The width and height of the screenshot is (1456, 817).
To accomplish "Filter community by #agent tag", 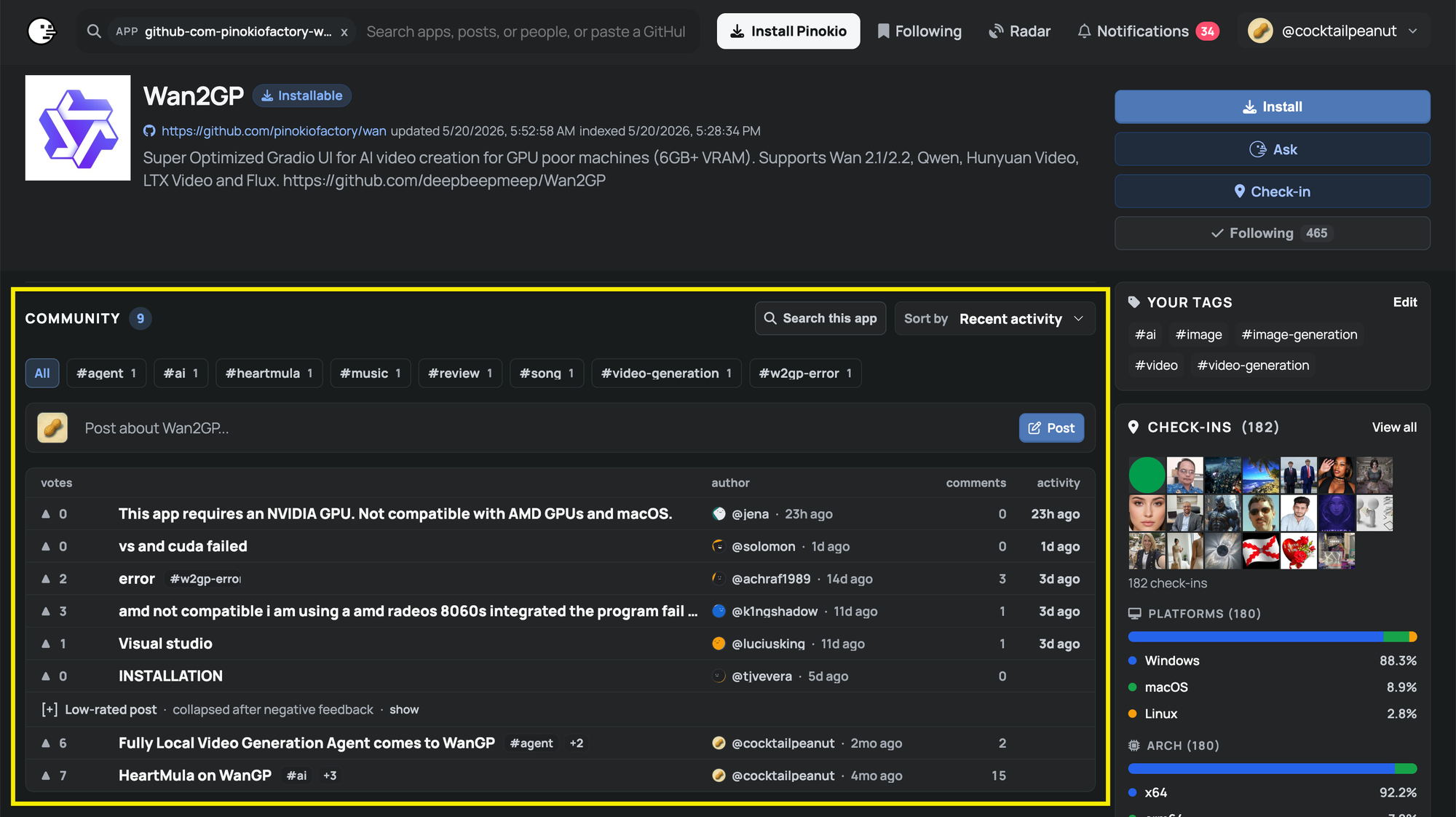I will coord(106,374).
